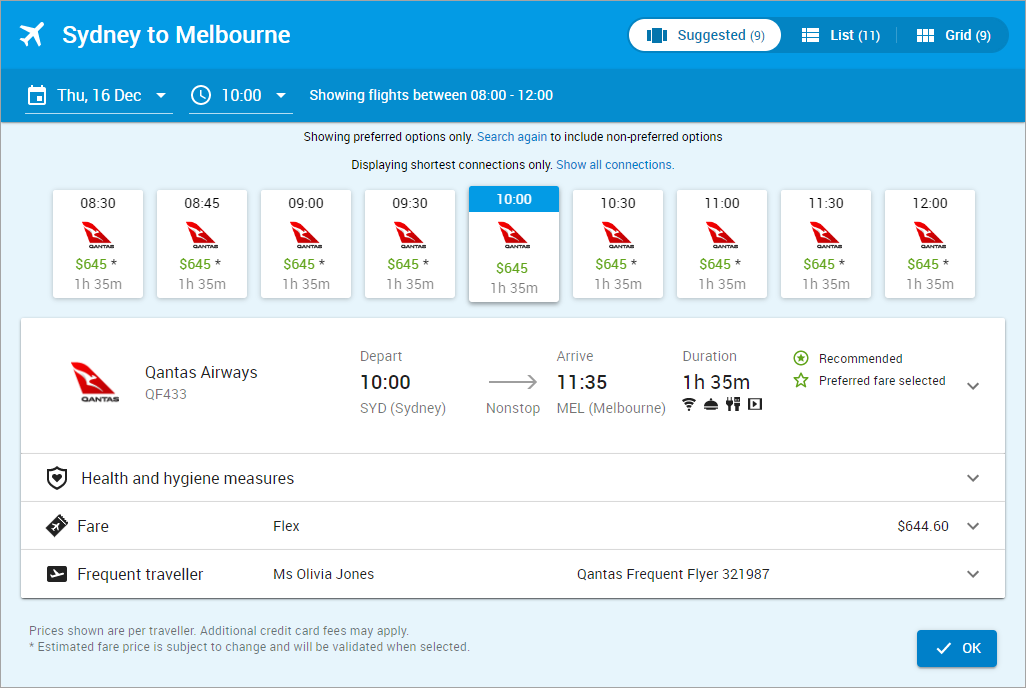
Task: Switch to List (11) view
Action: (841, 35)
